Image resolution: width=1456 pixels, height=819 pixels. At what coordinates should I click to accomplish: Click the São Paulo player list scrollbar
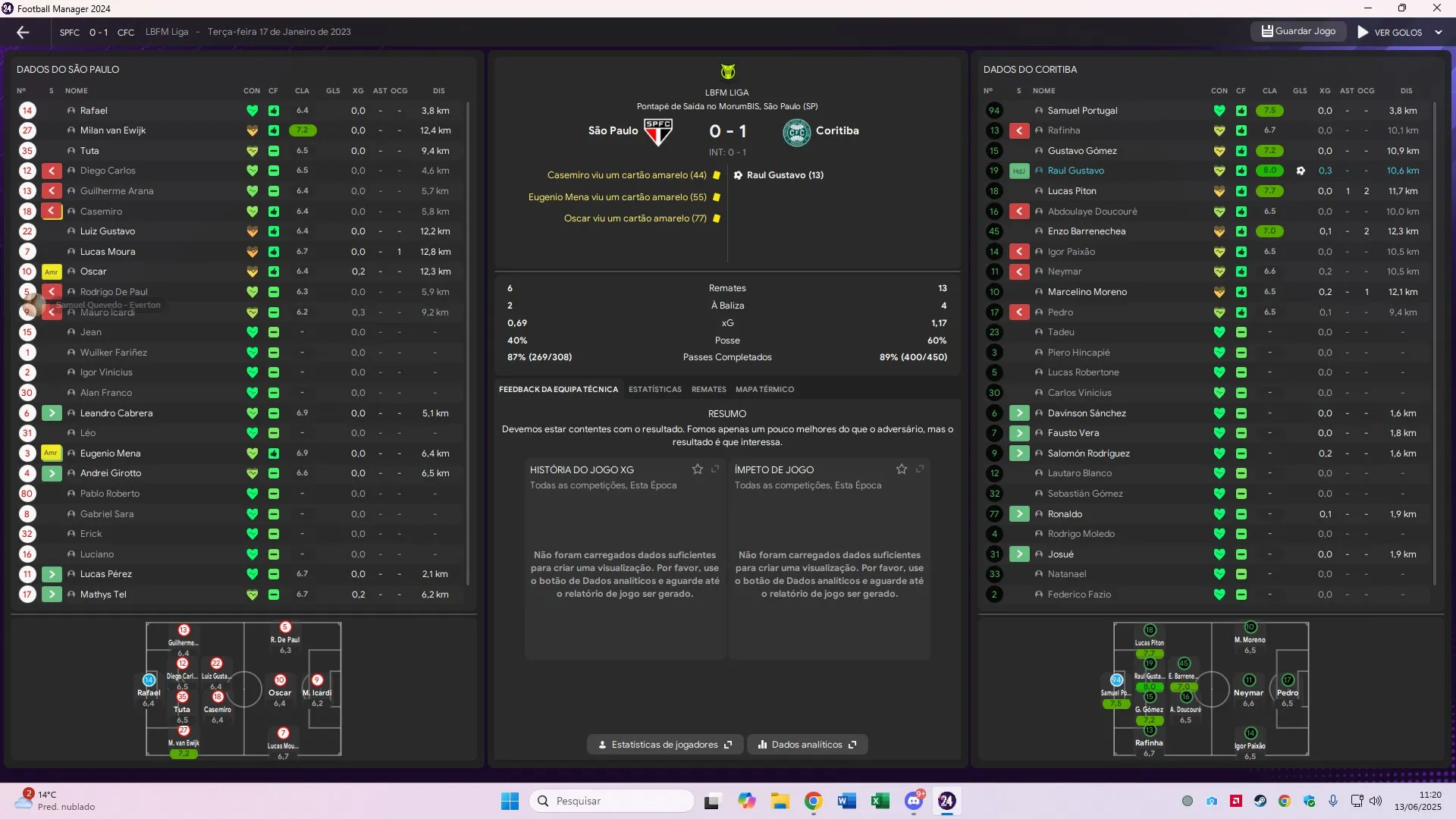(x=468, y=344)
